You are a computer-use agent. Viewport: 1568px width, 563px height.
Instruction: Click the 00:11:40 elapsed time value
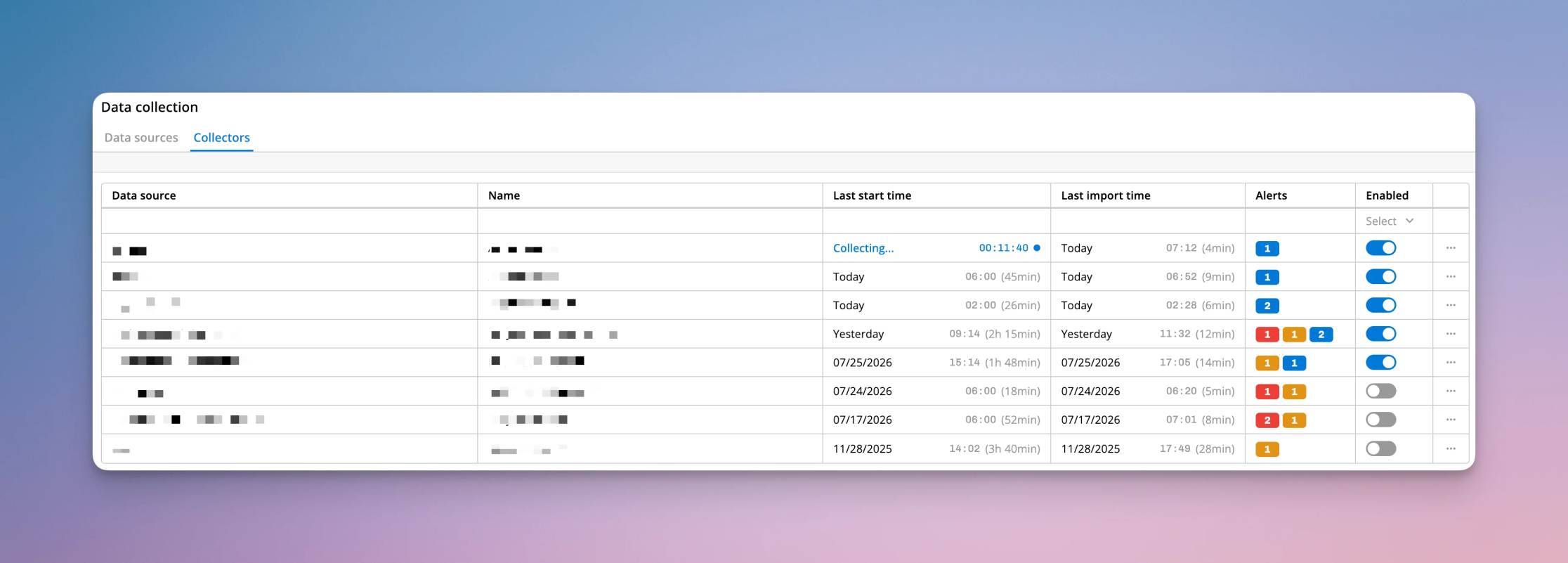pos(1004,248)
